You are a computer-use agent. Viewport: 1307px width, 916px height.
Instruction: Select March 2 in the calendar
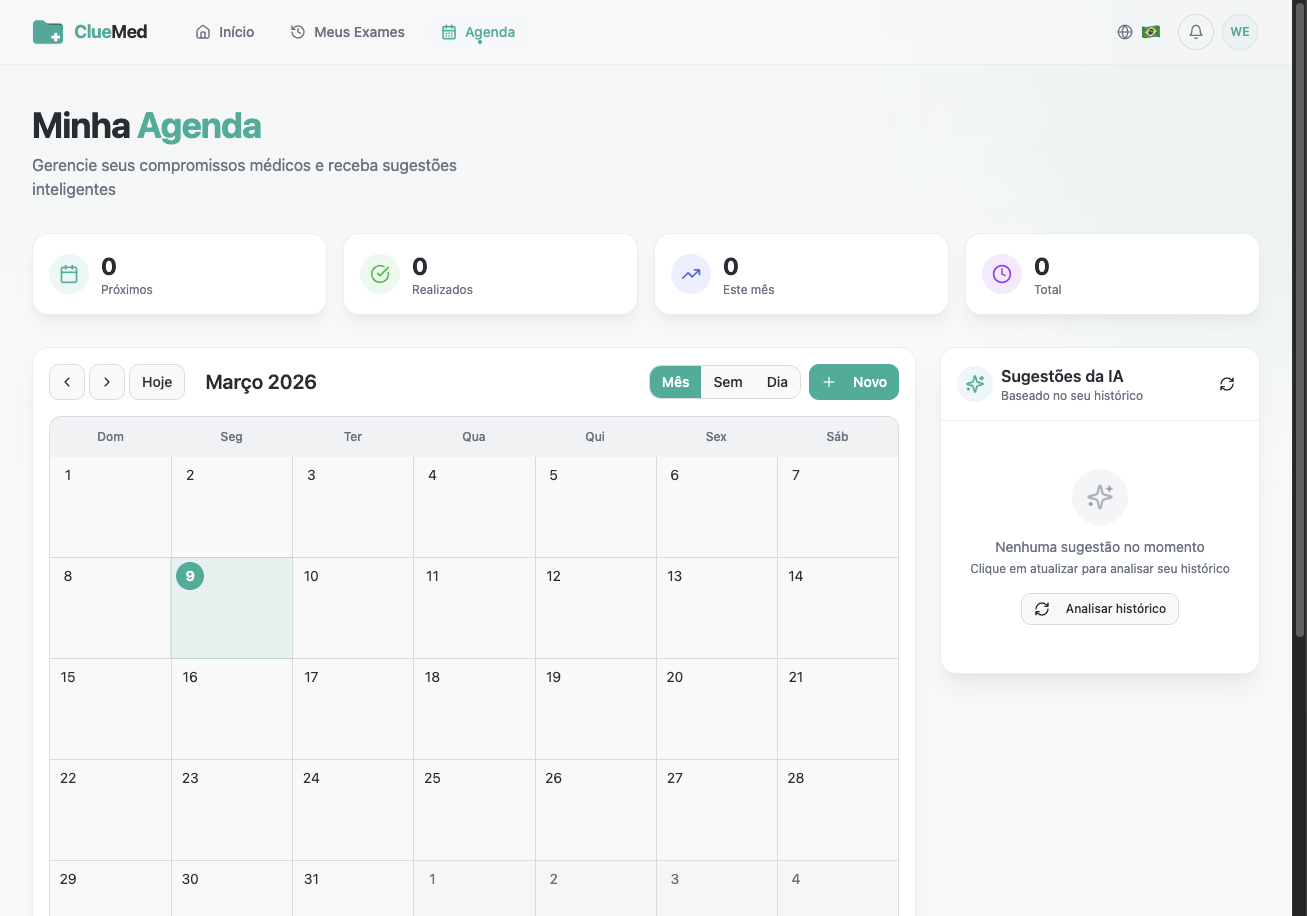coord(232,507)
